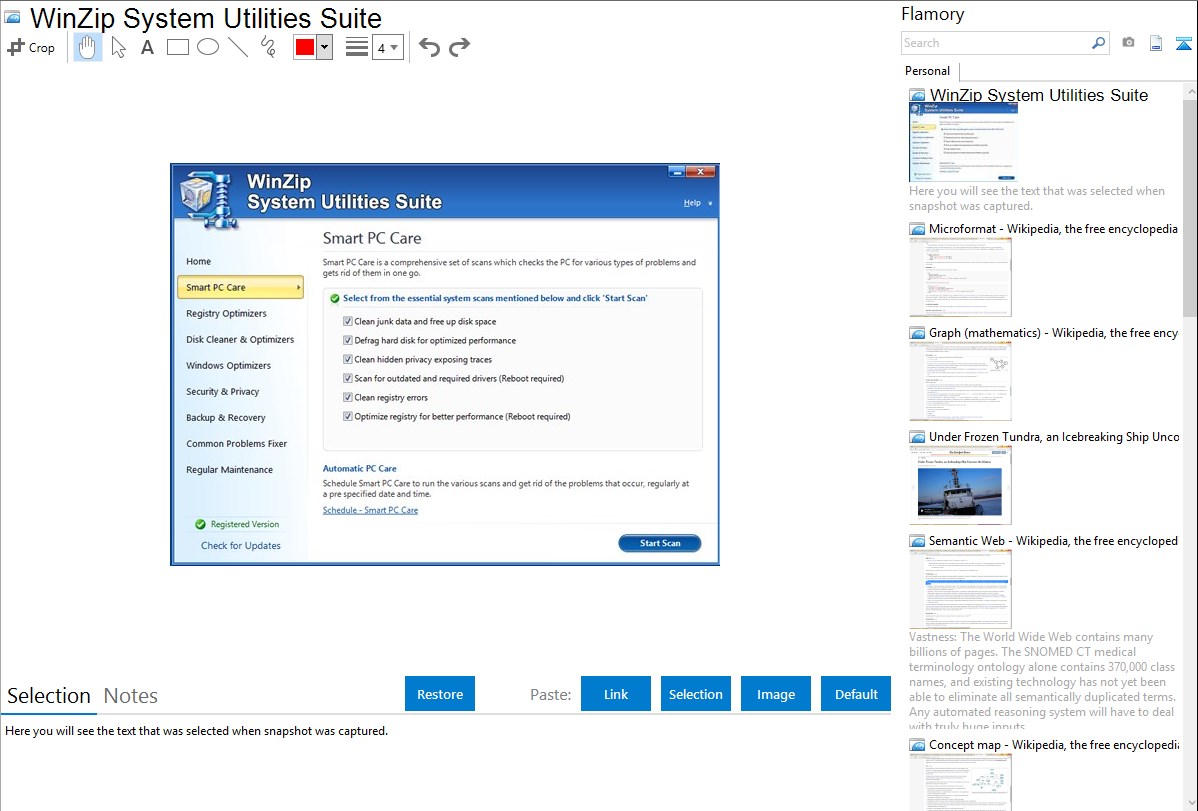Open the Graph (mathematics) snapshot thumbnail
Viewport: 1198px width, 811px height.
960,381
